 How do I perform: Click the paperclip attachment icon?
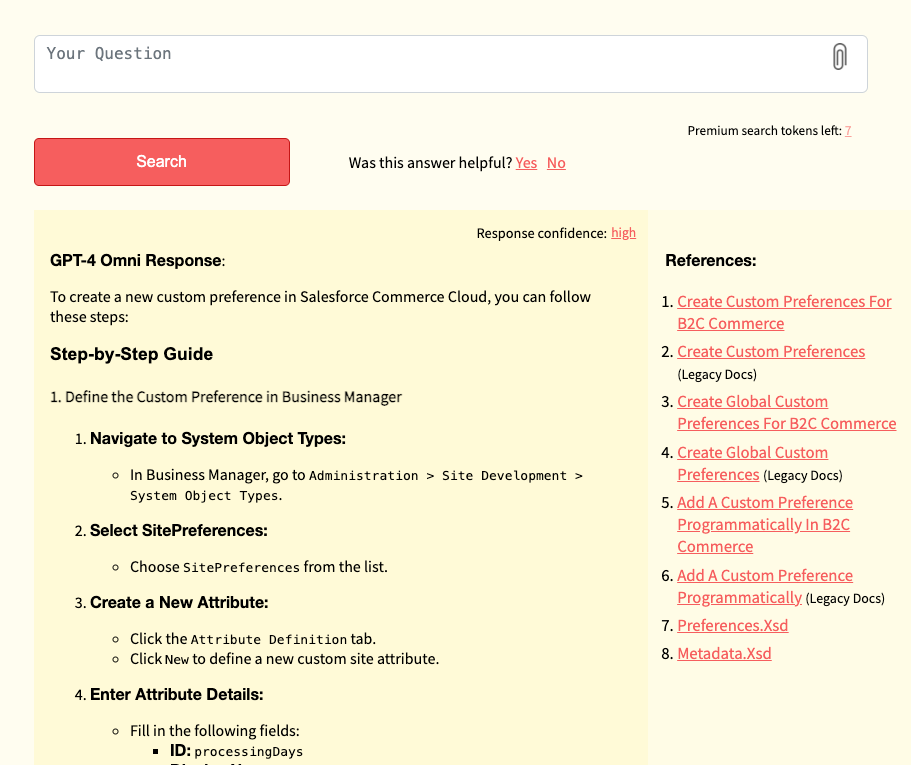click(x=839, y=57)
